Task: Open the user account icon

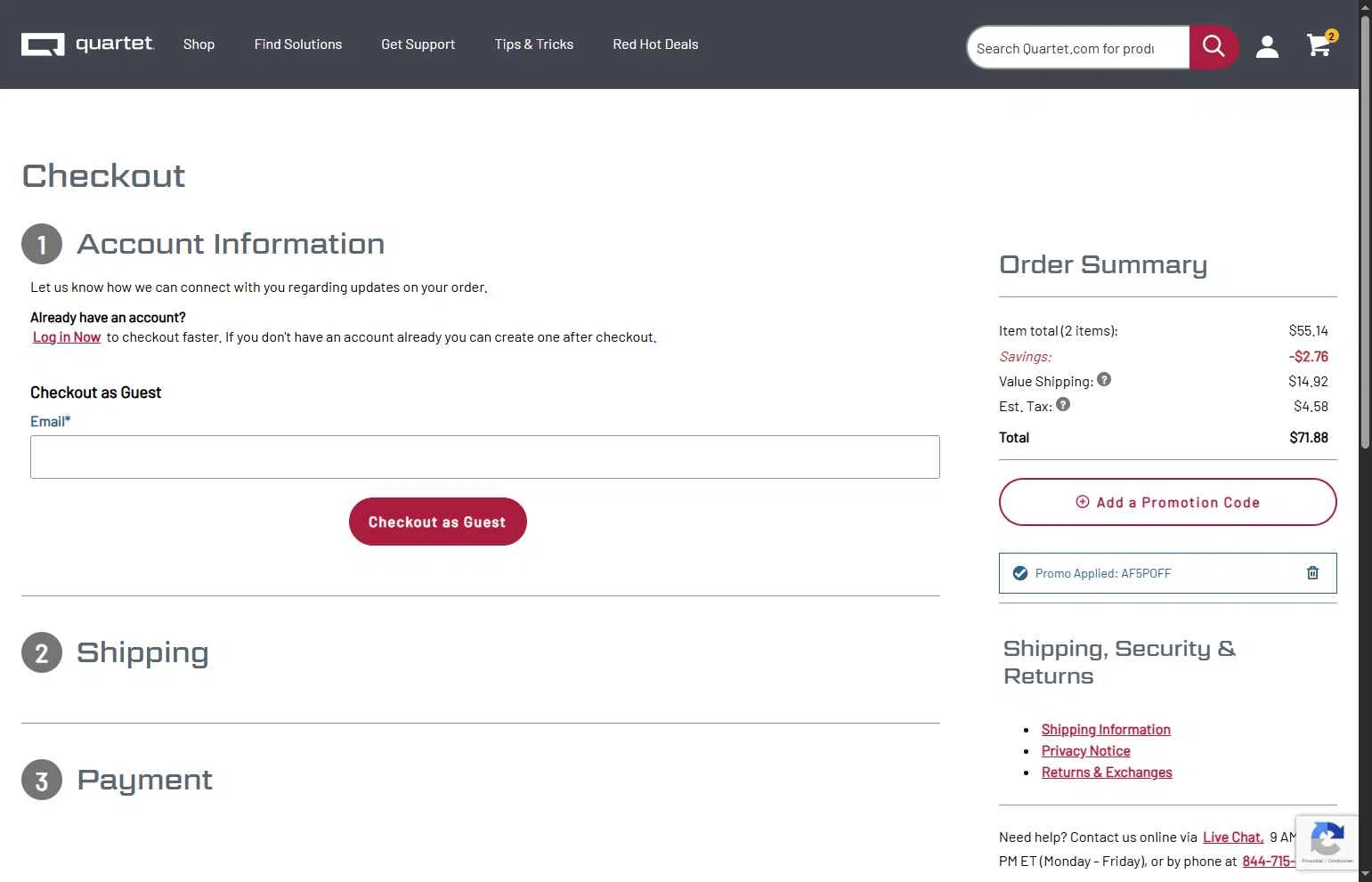Action: tap(1267, 46)
